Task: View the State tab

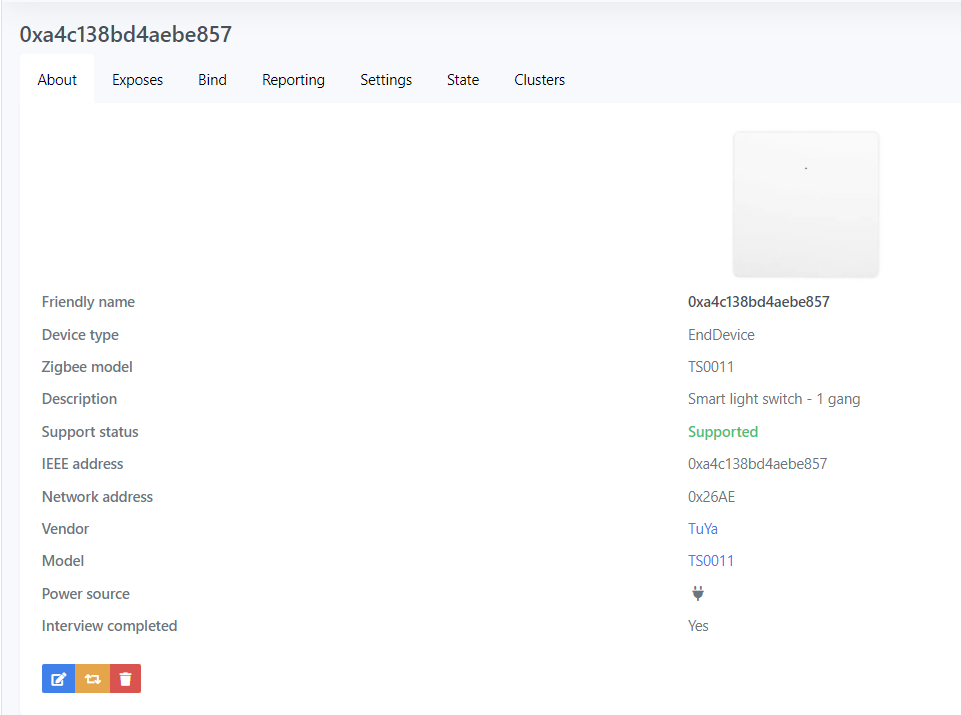Action: pyautogui.click(x=463, y=80)
